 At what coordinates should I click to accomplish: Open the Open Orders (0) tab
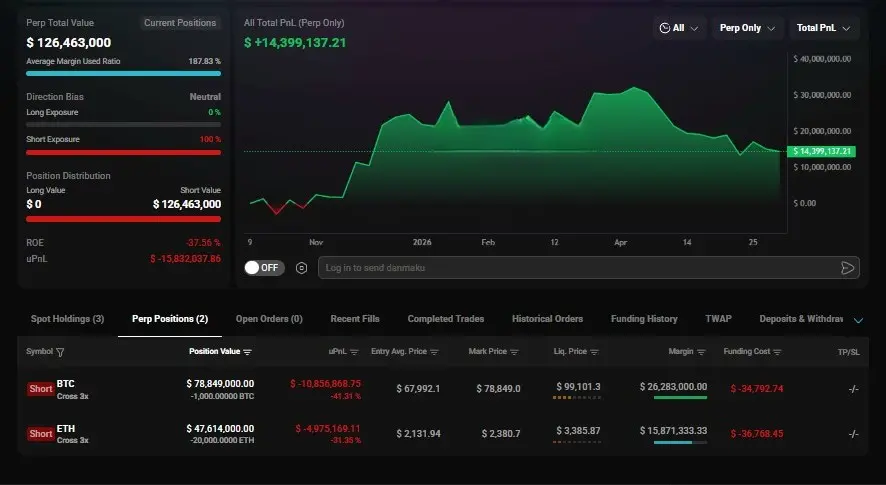(269, 319)
